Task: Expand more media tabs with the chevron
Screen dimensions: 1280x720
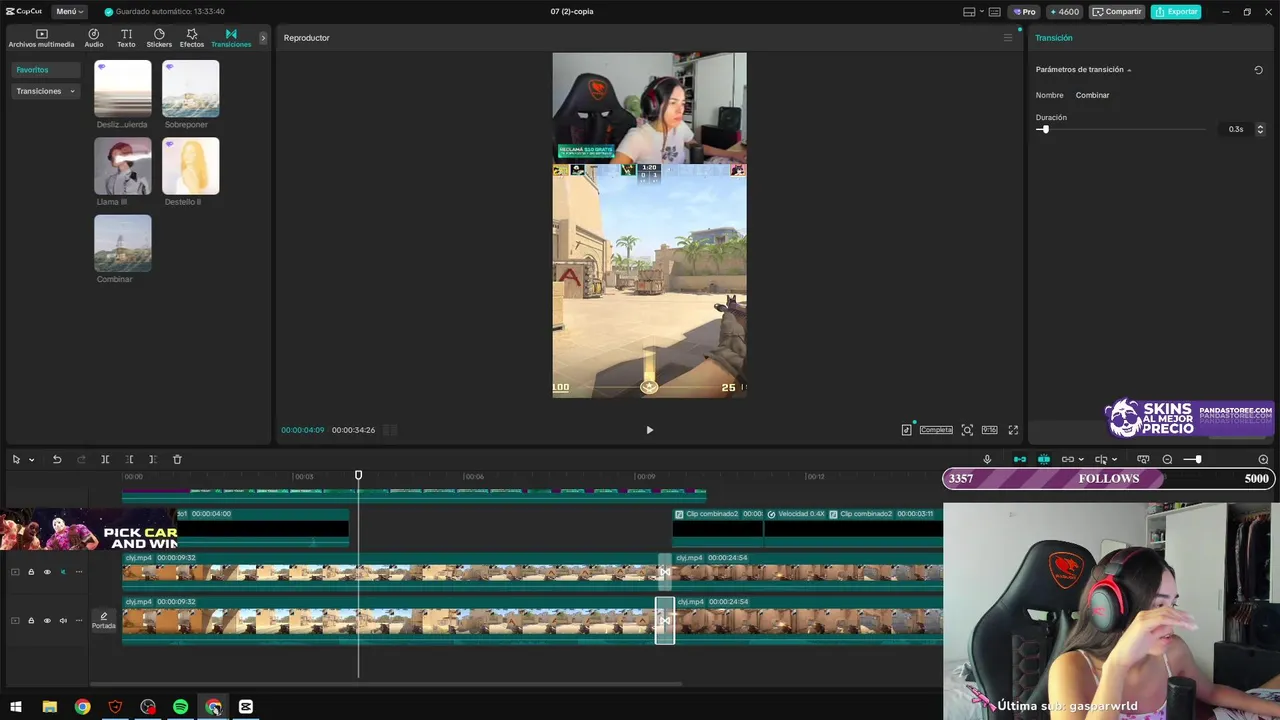Action: point(263,38)
